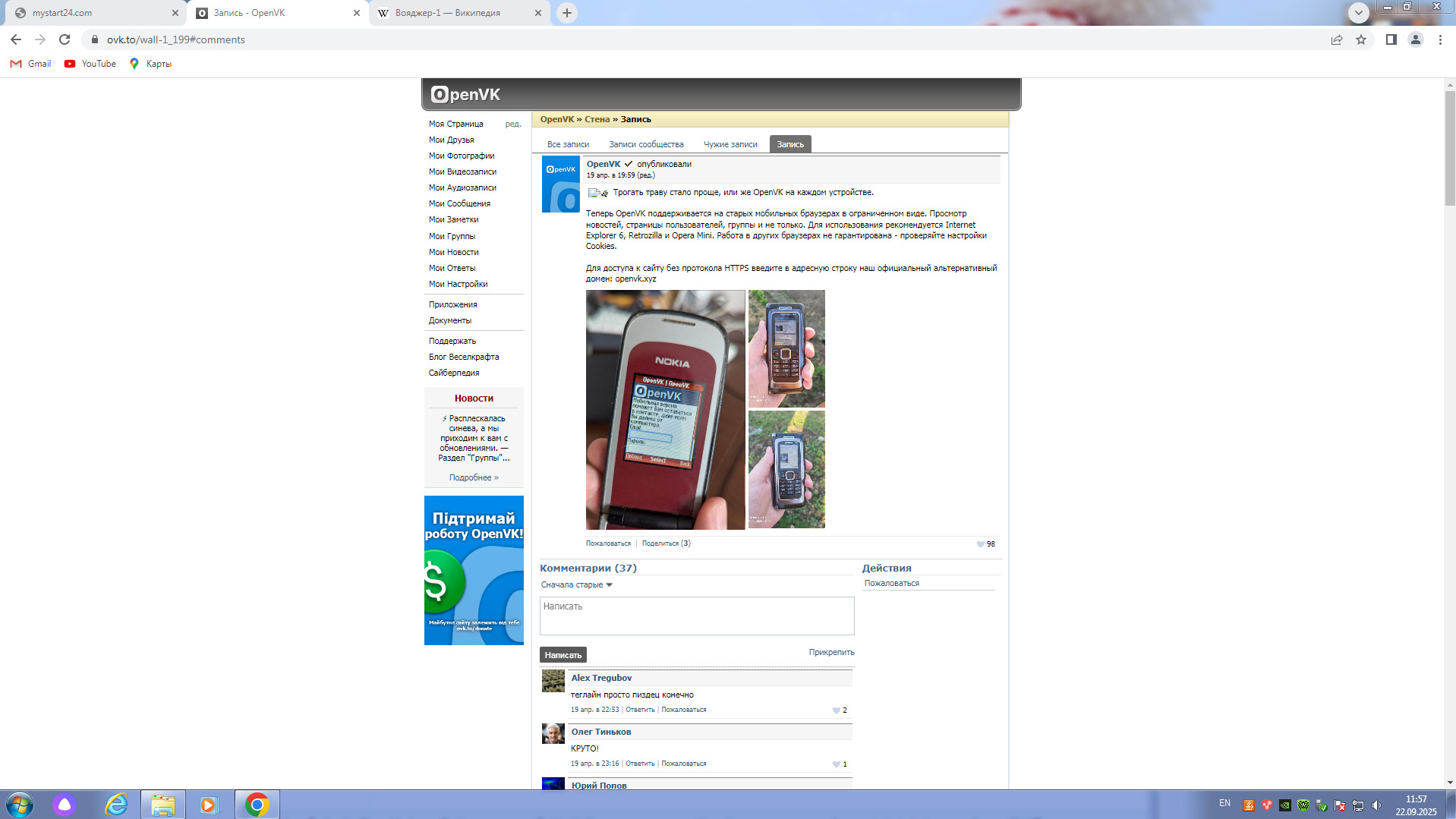The width and height of the screenshot is (1456, 819).
Task: Open the share page icon in address bar
Action: click(x=1336, y=39)
